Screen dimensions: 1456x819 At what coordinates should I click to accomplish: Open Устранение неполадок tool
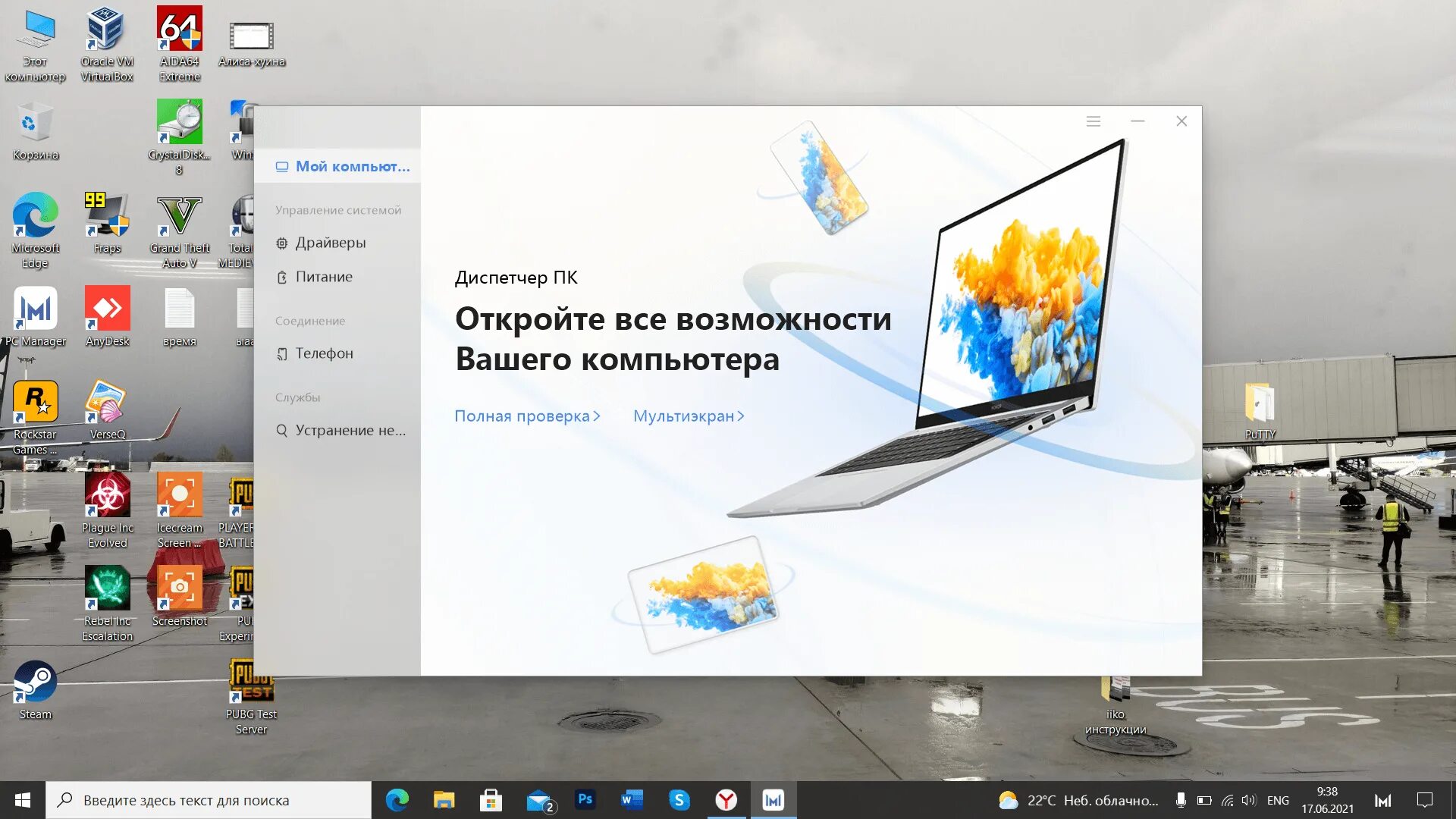click(x=343, y=430)
